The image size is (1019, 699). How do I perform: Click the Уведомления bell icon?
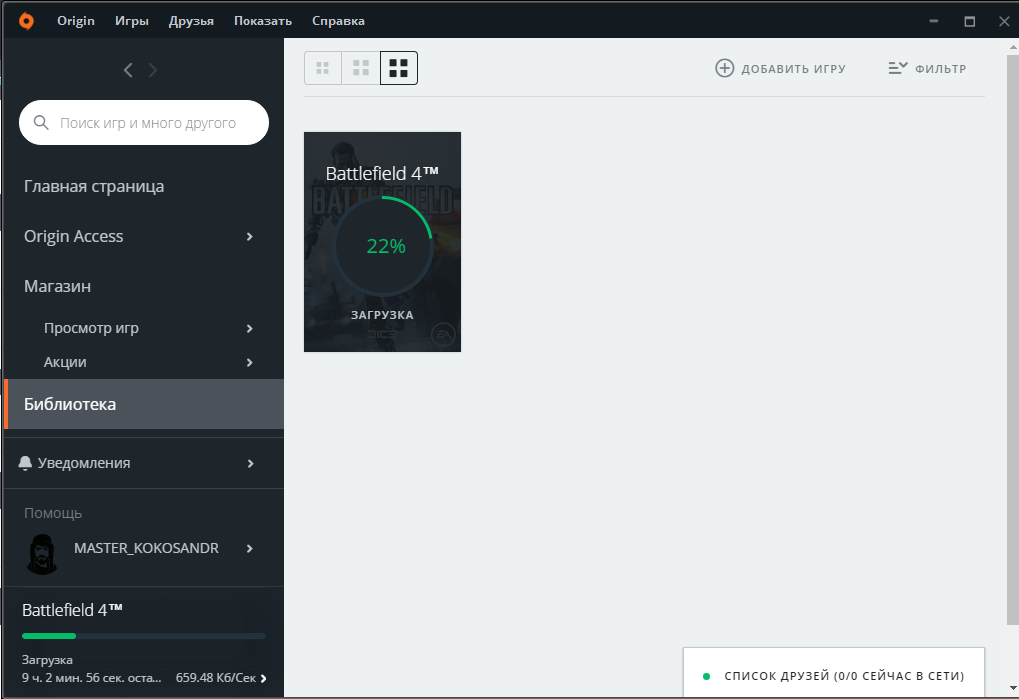pos(25,463)
